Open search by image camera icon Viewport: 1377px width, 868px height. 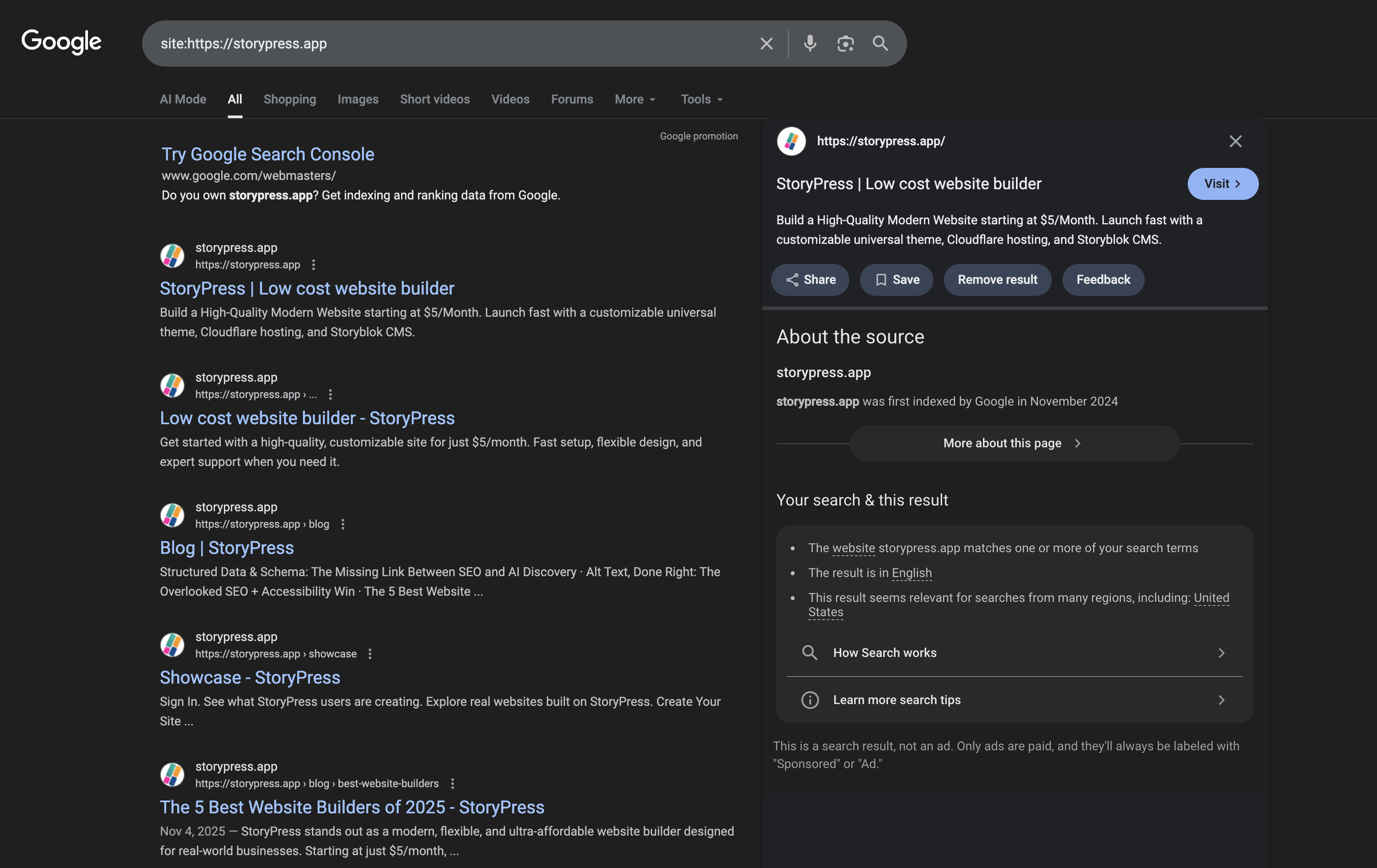(845, 44)
